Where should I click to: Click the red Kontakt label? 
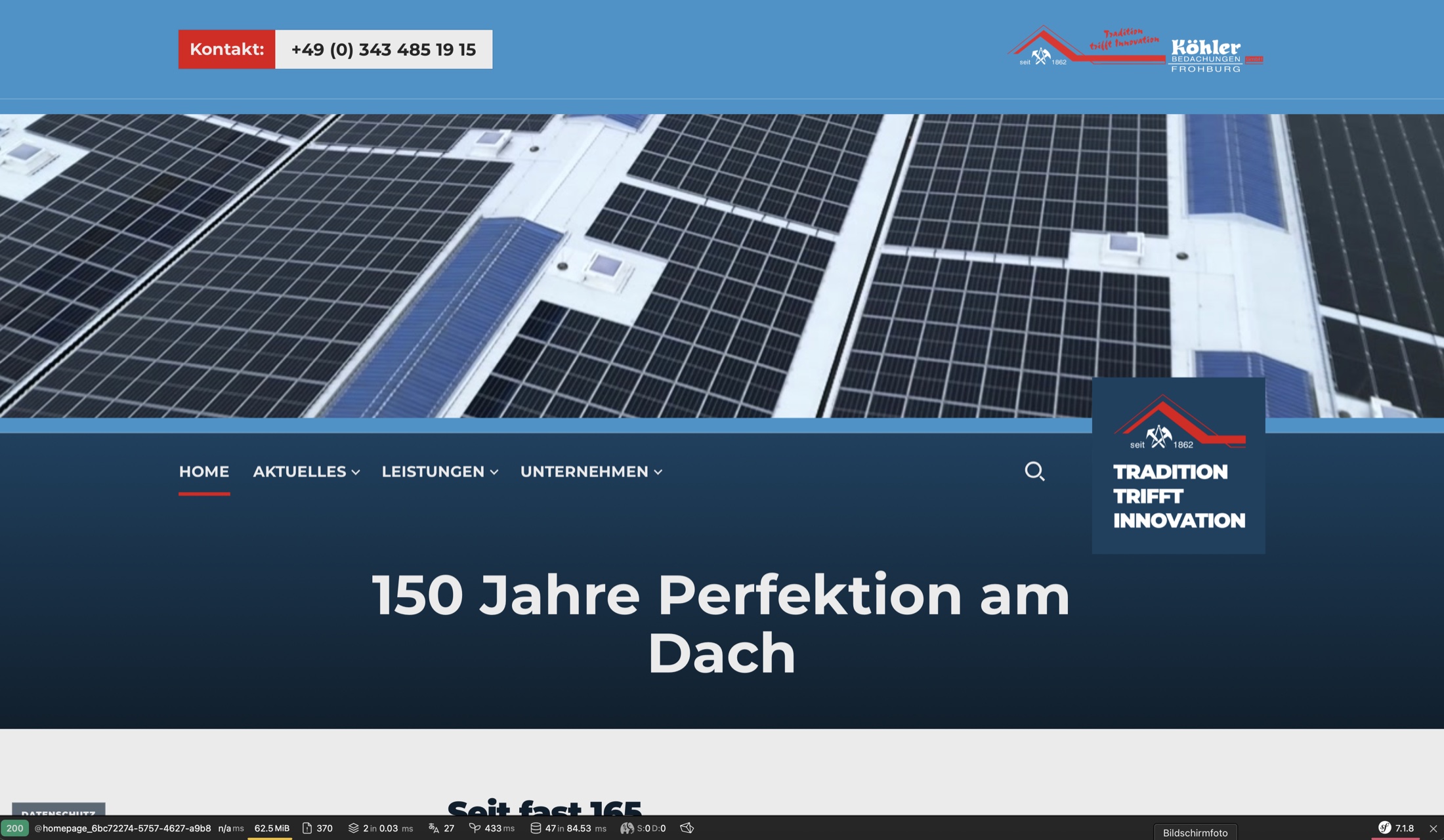click(226, 49)
